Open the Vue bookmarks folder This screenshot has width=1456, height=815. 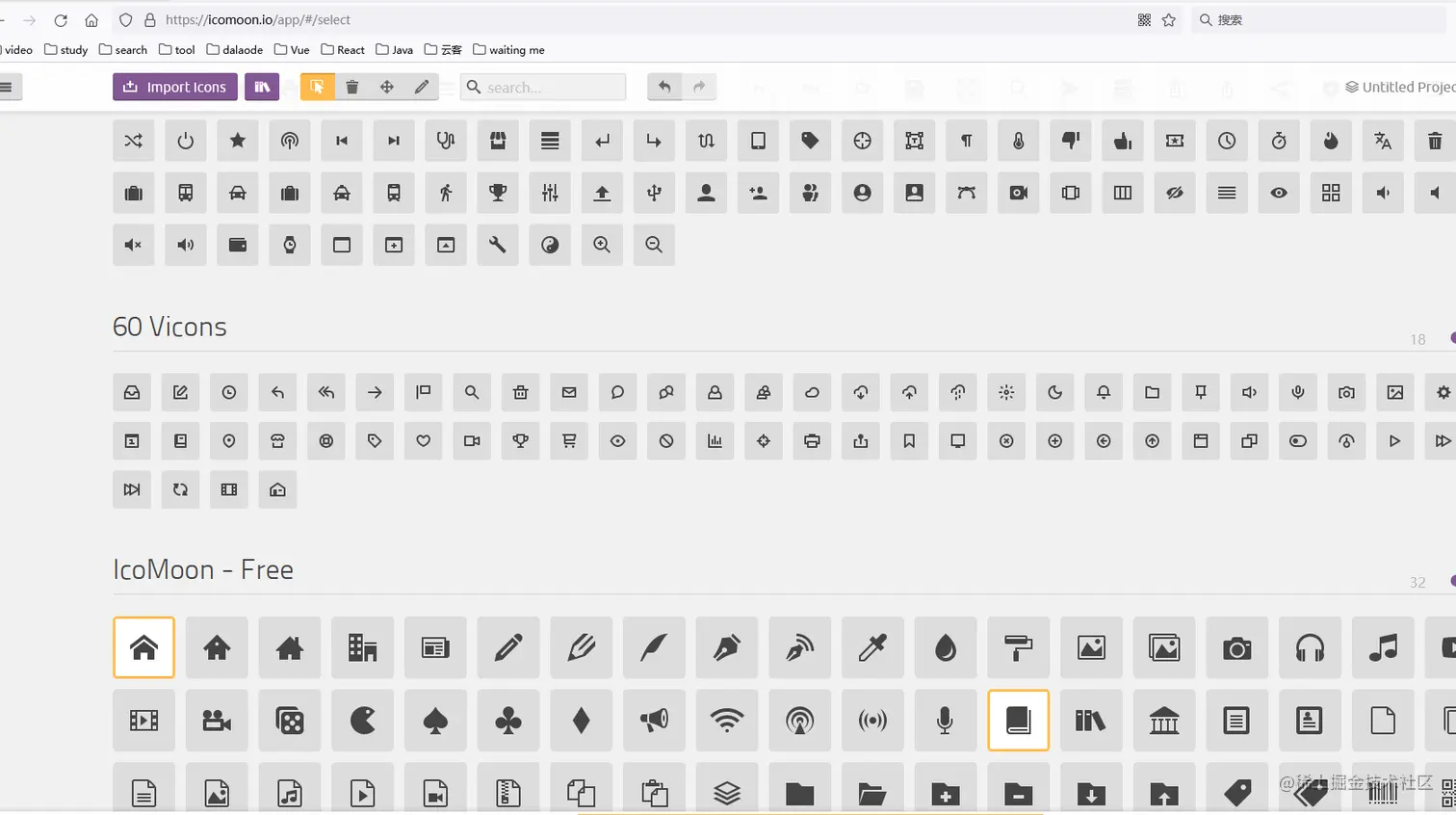click(292, 49)
